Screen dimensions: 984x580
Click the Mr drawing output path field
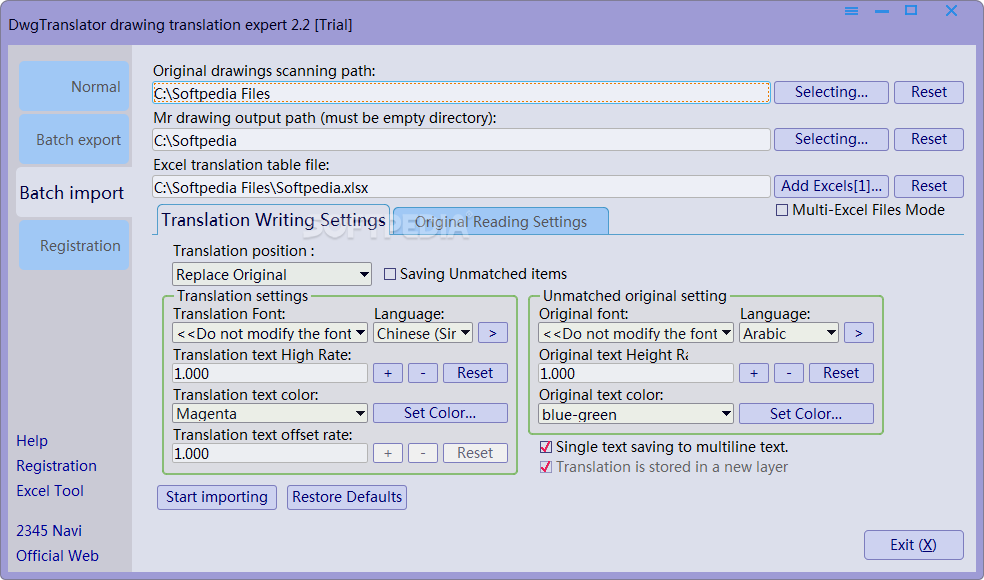(461, 140)
